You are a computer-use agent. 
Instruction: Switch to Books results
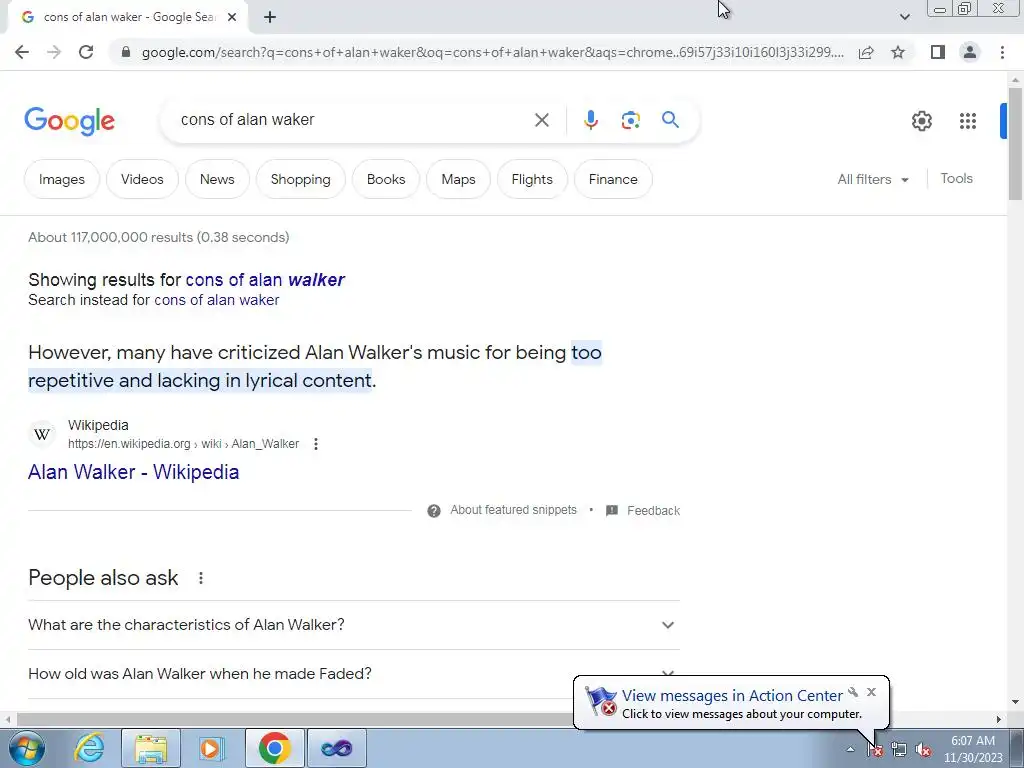[386, 179]
